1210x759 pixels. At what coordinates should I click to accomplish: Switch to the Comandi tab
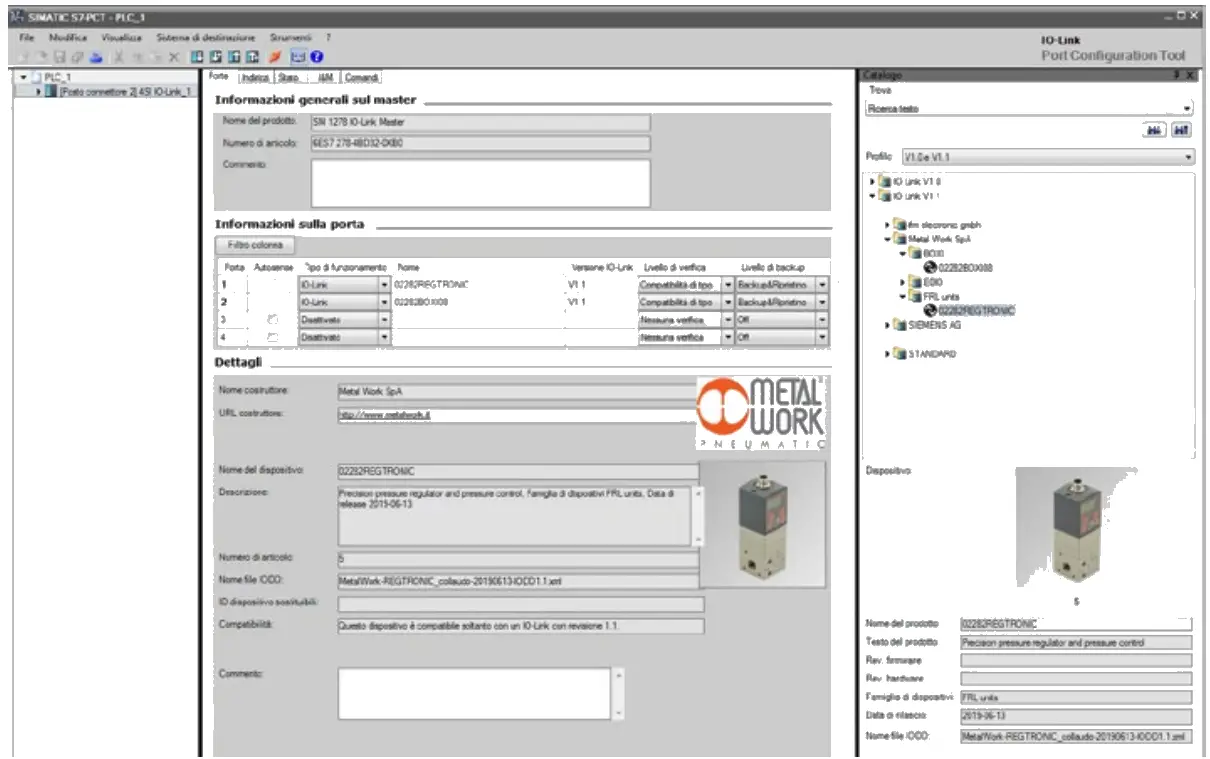pyautogui.click(x=362, y=77)
